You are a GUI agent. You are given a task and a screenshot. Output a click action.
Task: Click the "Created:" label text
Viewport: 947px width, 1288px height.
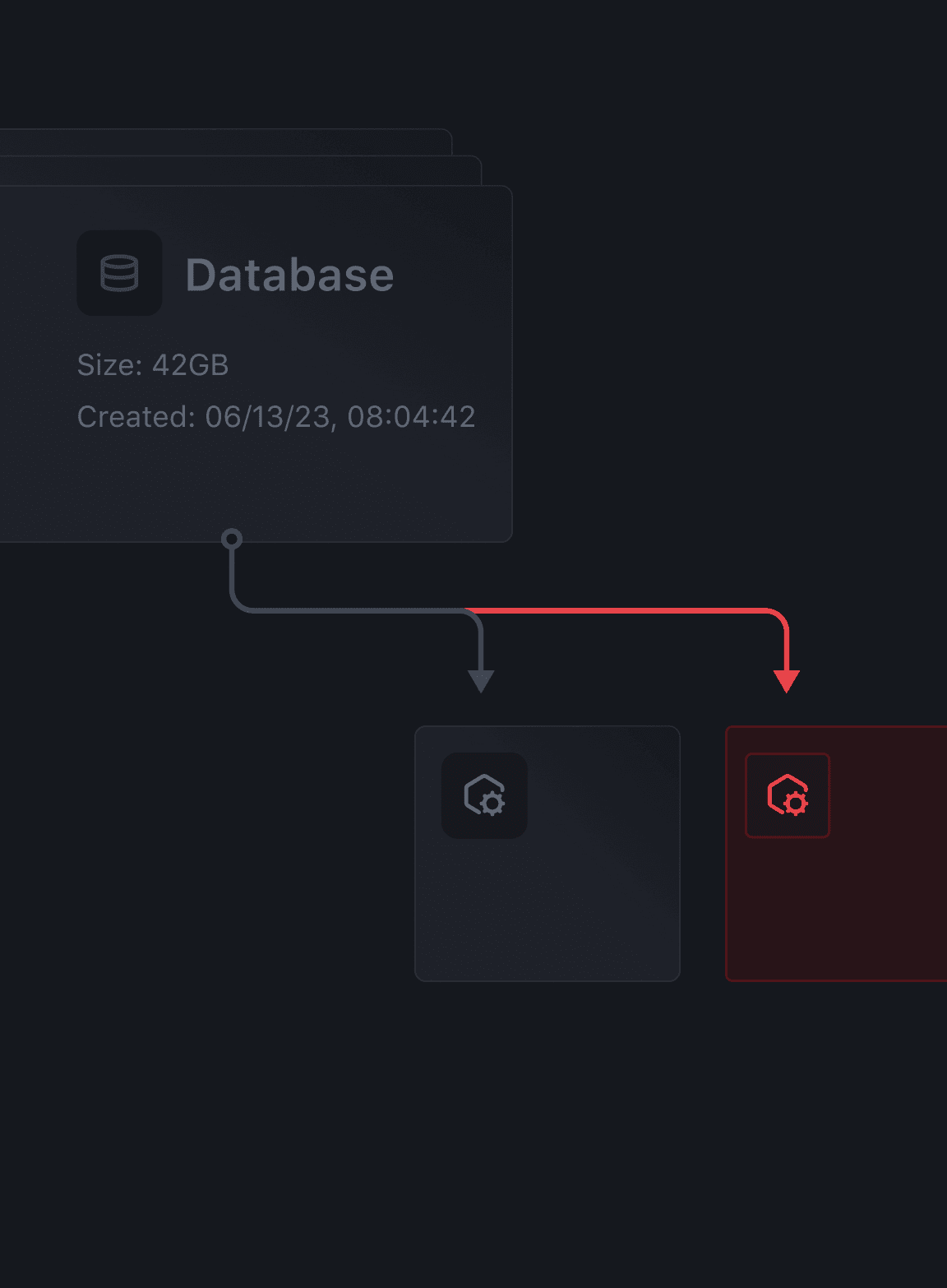tap(136, 417)
